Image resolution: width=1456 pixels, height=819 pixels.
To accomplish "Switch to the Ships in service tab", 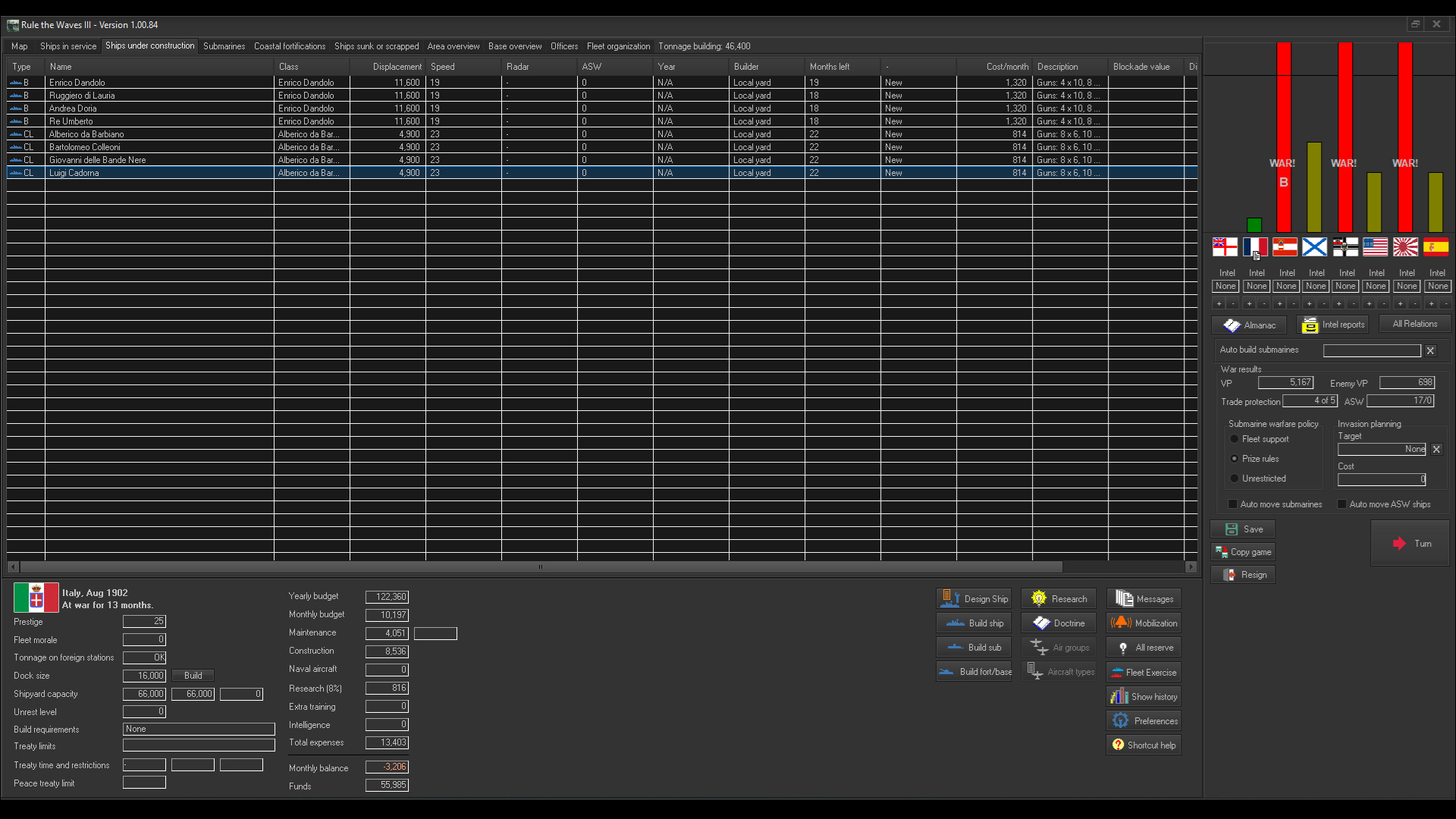I will point(68,45).
